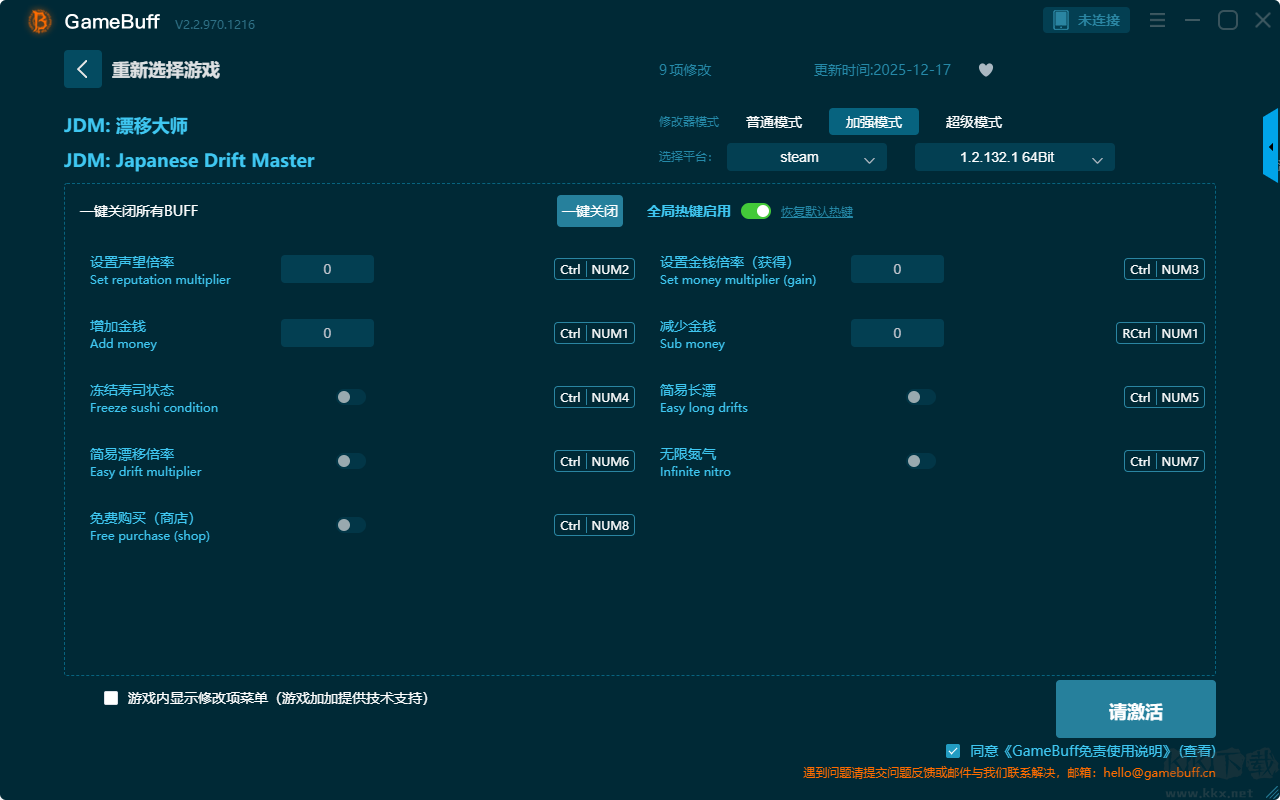Screen dimensions: 1280x800
Task: Toggle Infinite nitro switch
Action: (x=920, y=461)
